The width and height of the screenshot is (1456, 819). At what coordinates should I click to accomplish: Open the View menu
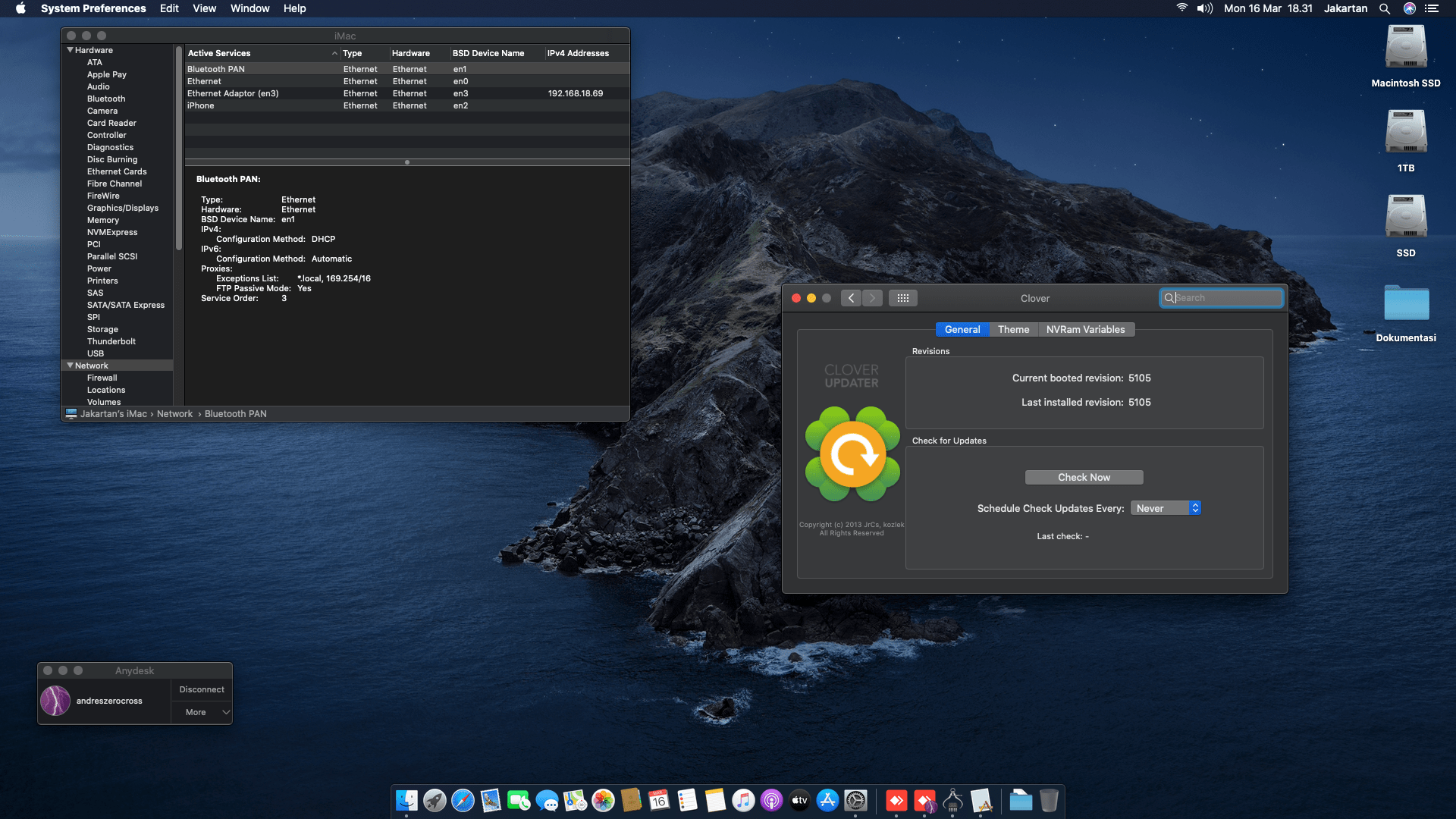pos(204,8)
